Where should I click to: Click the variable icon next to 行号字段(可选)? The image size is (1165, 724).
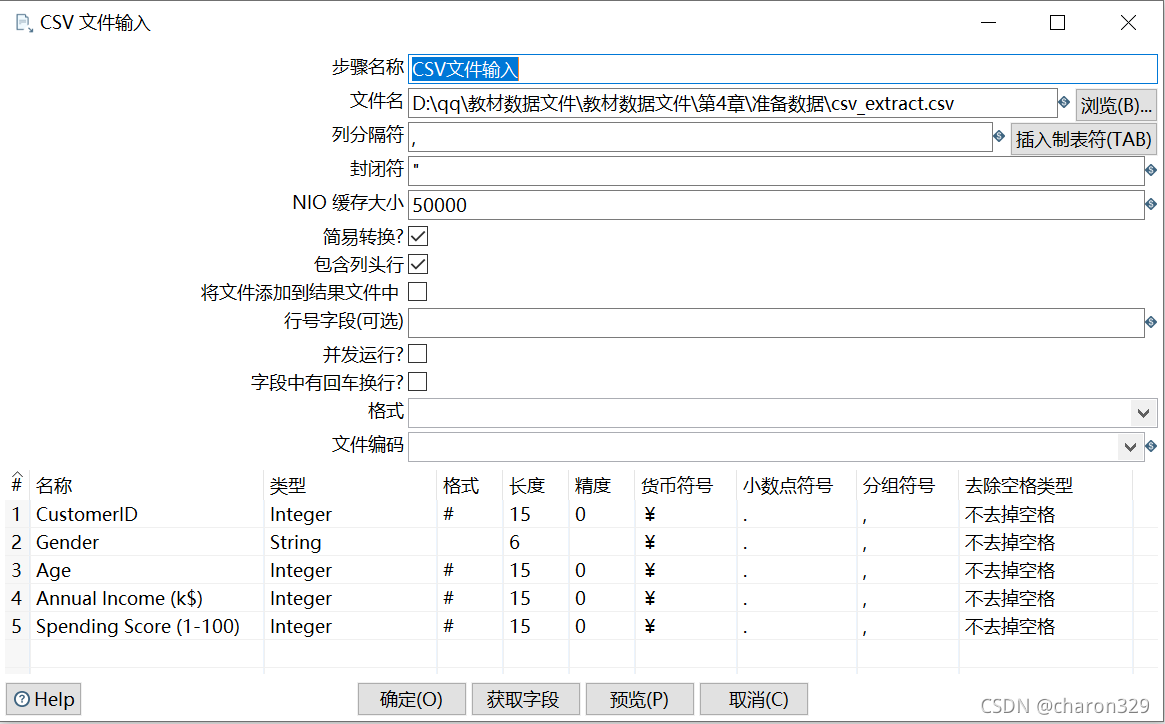1150,322
